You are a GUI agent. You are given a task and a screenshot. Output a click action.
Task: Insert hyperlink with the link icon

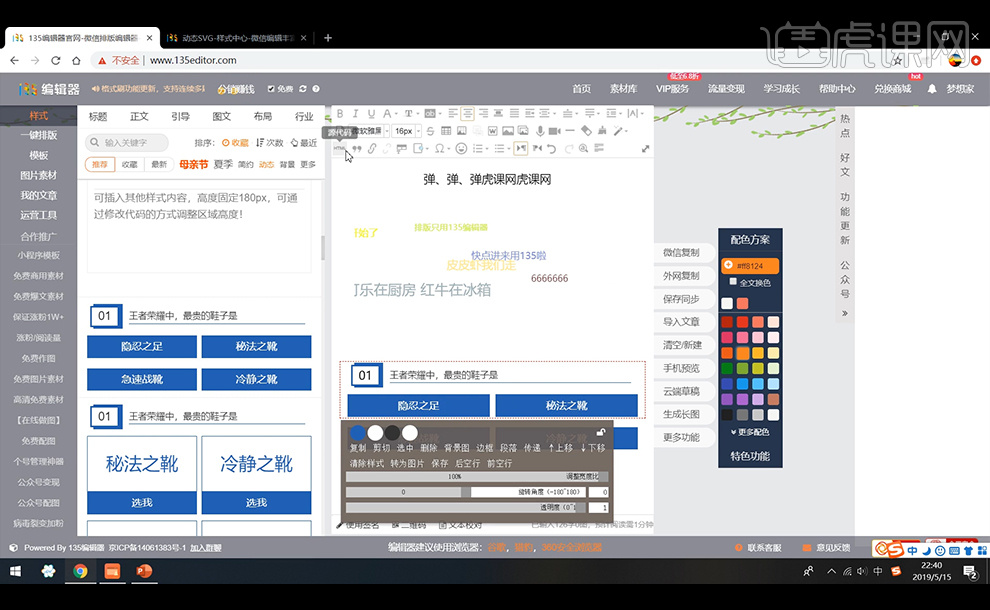click(x=372, y=149)
